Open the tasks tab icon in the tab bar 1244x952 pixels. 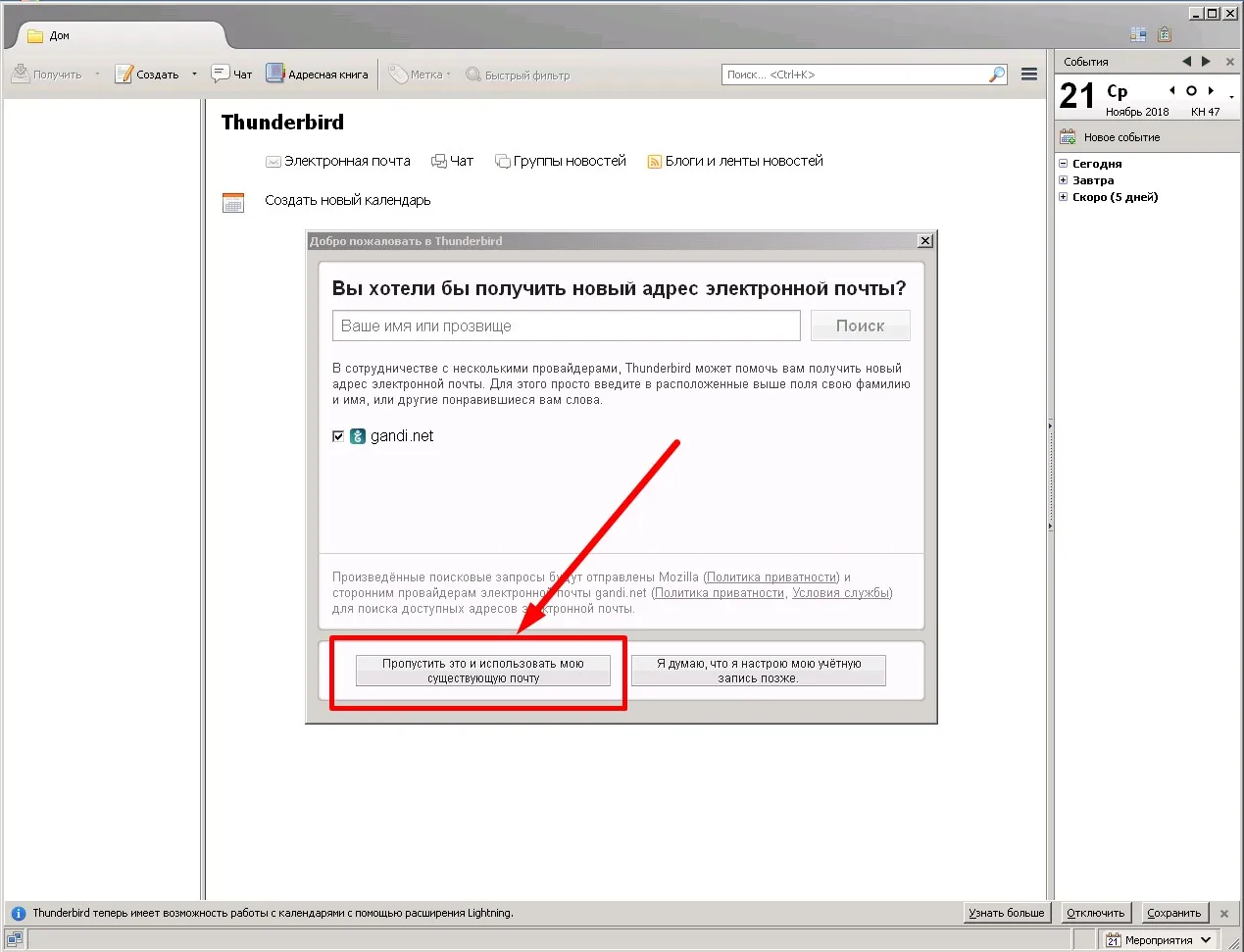click(1165, 34)
